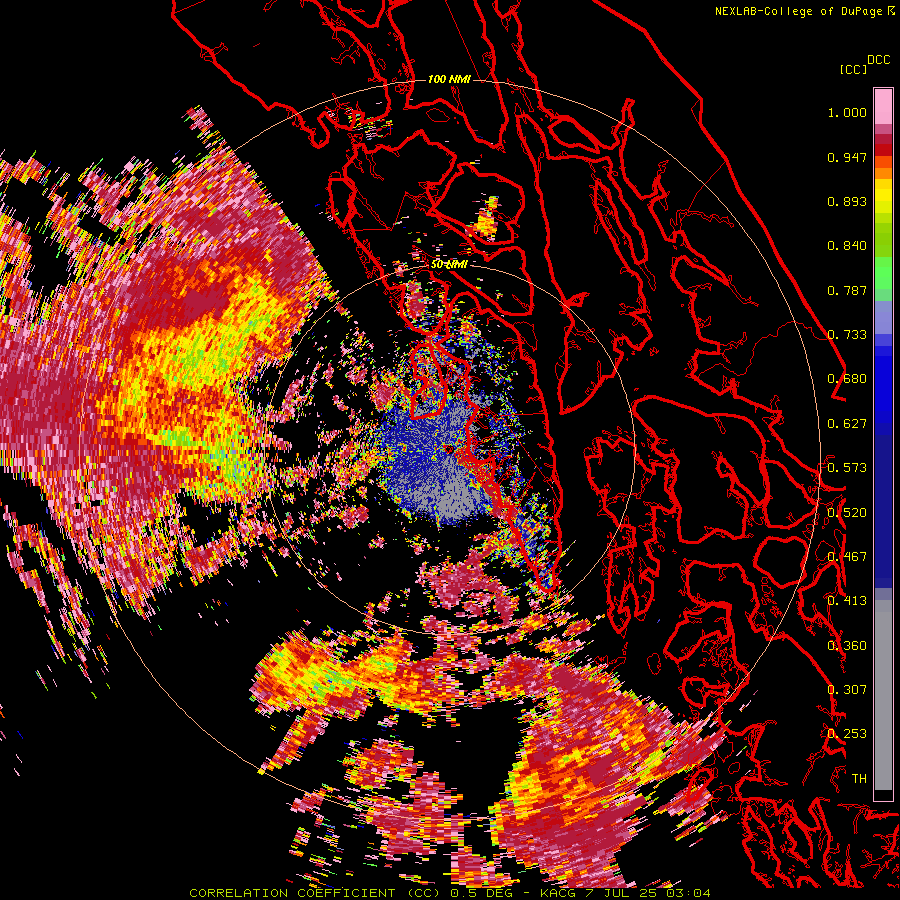The image size is (900, 900).
Task: Click the 0.840 scale label
Action: [847, 246]
